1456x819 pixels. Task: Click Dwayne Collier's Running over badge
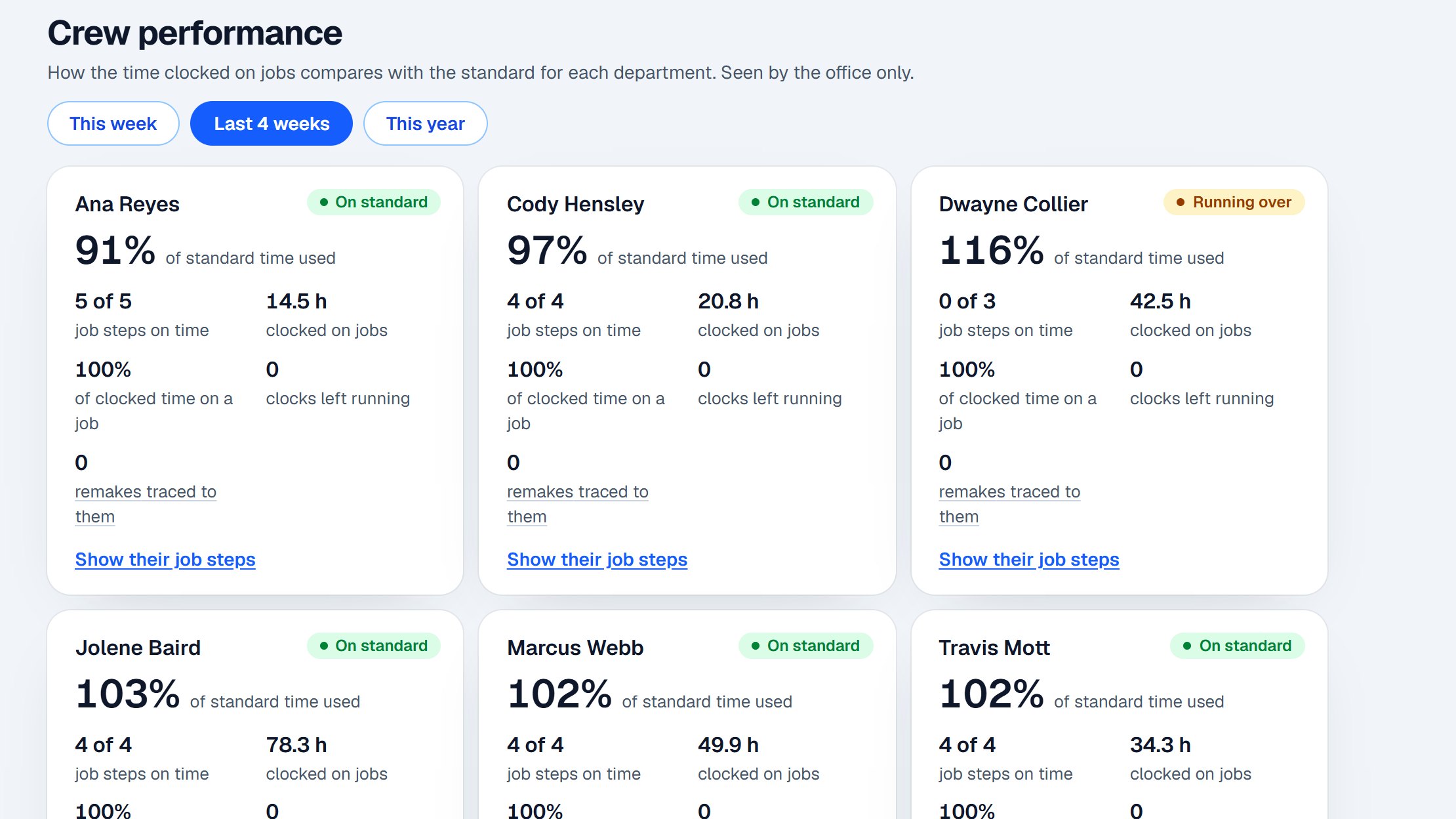tap(1234, 202)
